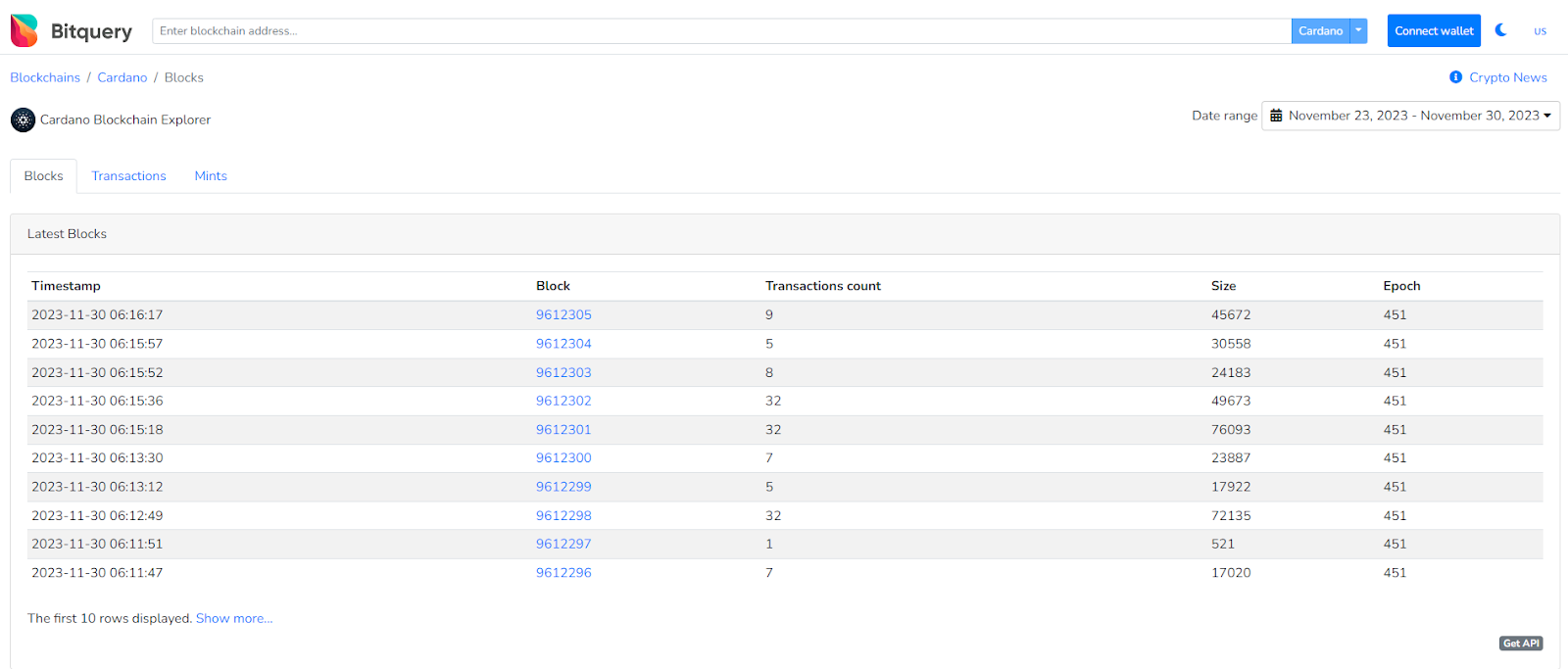Click timestamp 2023-11-30 06:15:57

coord(97,344)
